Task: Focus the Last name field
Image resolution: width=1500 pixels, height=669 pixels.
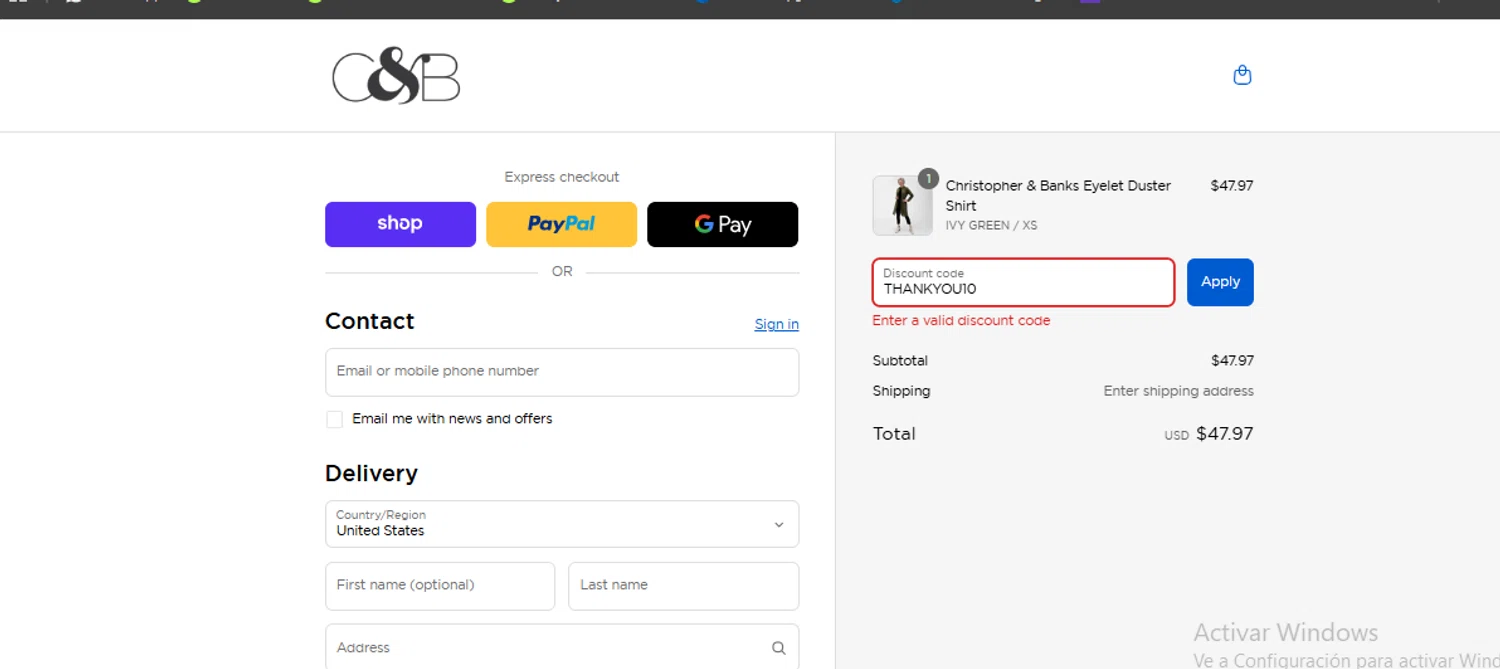Action: (683, 586)
